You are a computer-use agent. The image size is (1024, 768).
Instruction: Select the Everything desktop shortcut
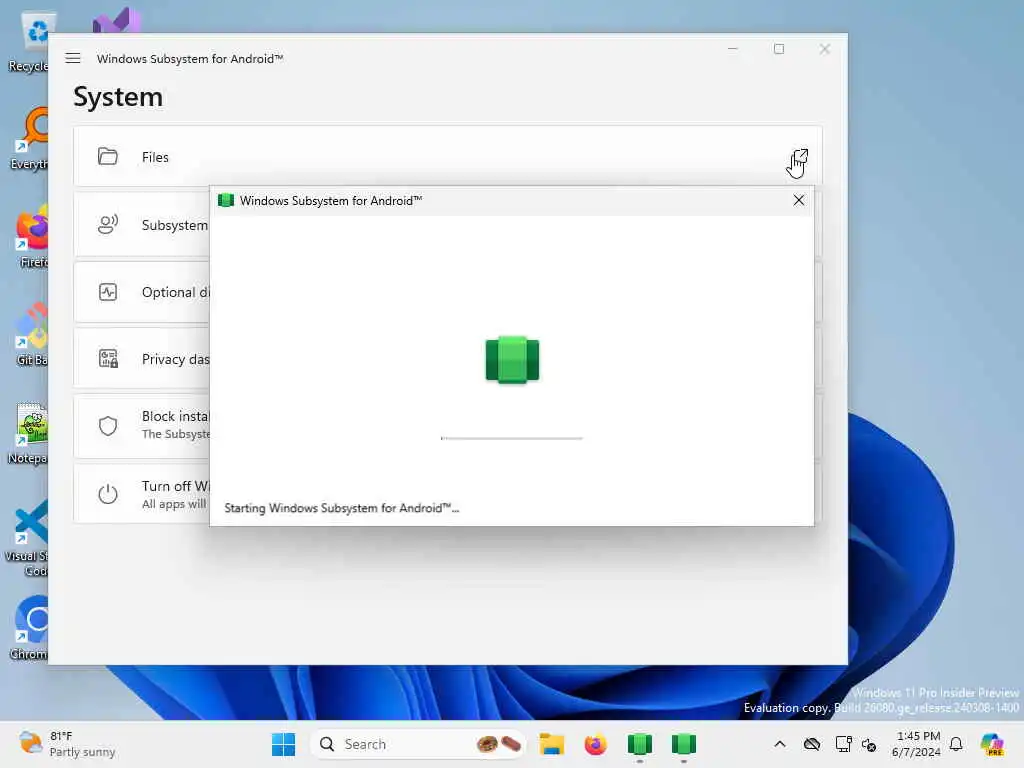[x=29, y=139]
